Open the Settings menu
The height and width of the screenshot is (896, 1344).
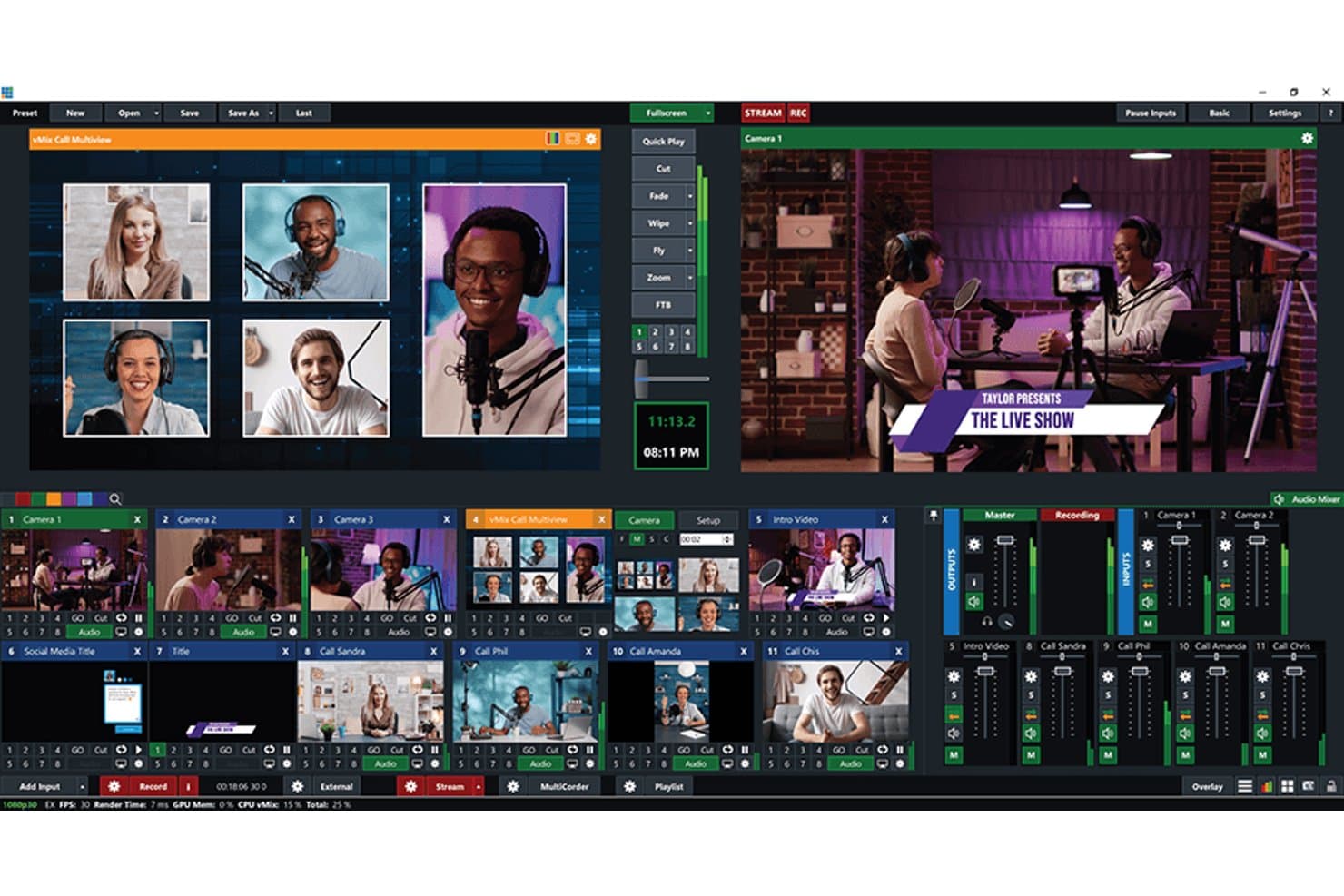1285,113
